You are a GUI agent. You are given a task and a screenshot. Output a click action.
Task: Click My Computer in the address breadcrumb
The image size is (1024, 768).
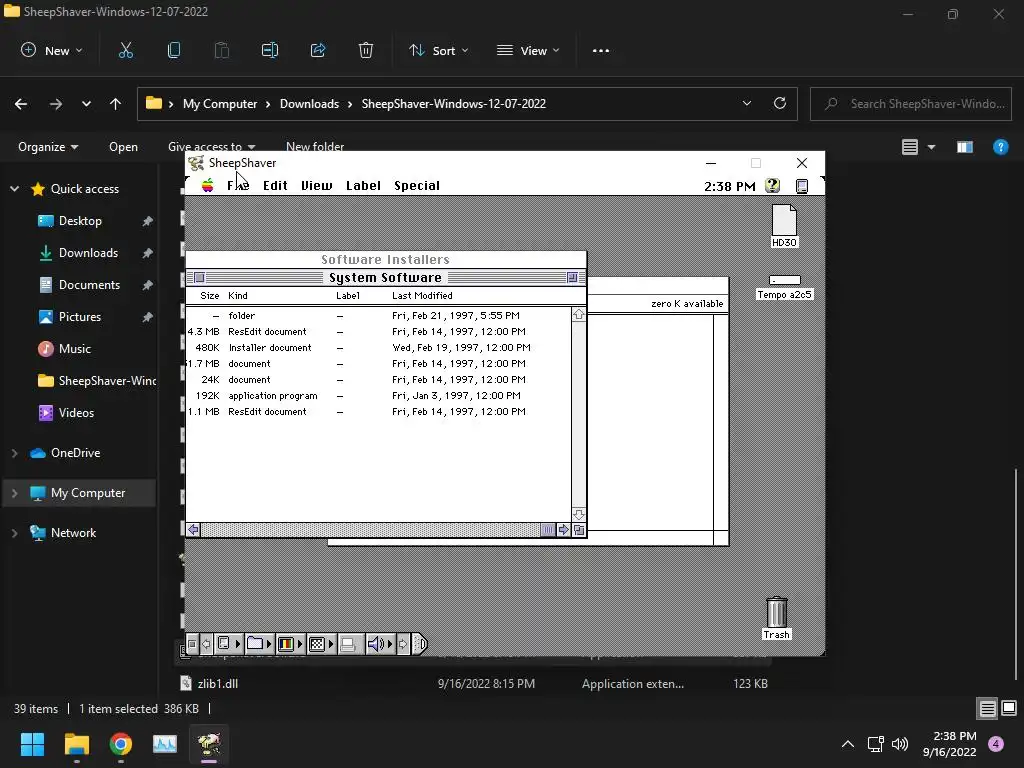(220, 104)
